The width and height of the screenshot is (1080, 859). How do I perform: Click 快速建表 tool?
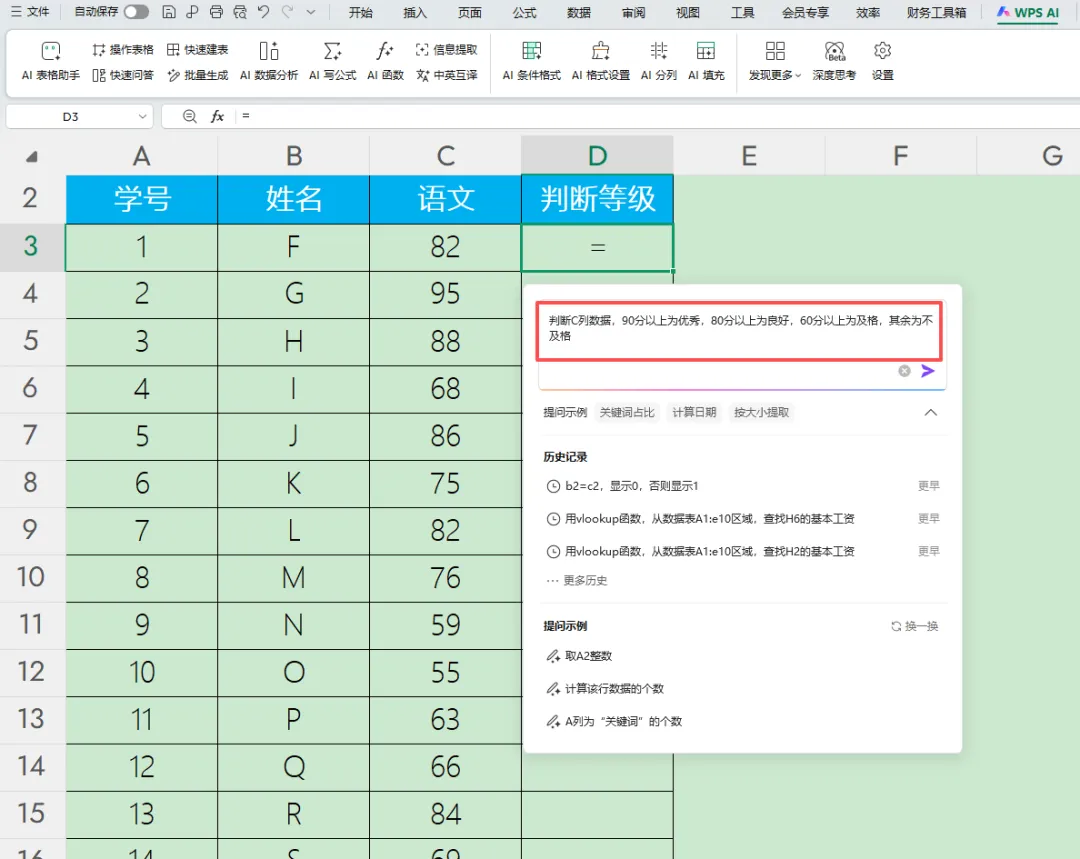tap(198, 50)
